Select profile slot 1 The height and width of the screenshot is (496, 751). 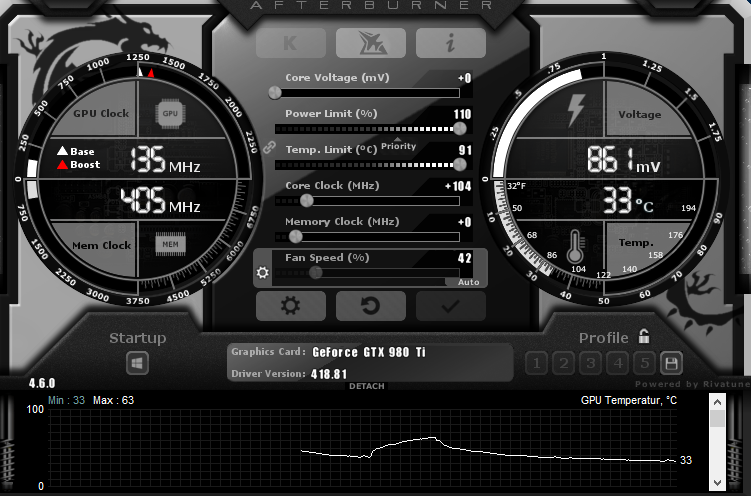tap(536, 363)
